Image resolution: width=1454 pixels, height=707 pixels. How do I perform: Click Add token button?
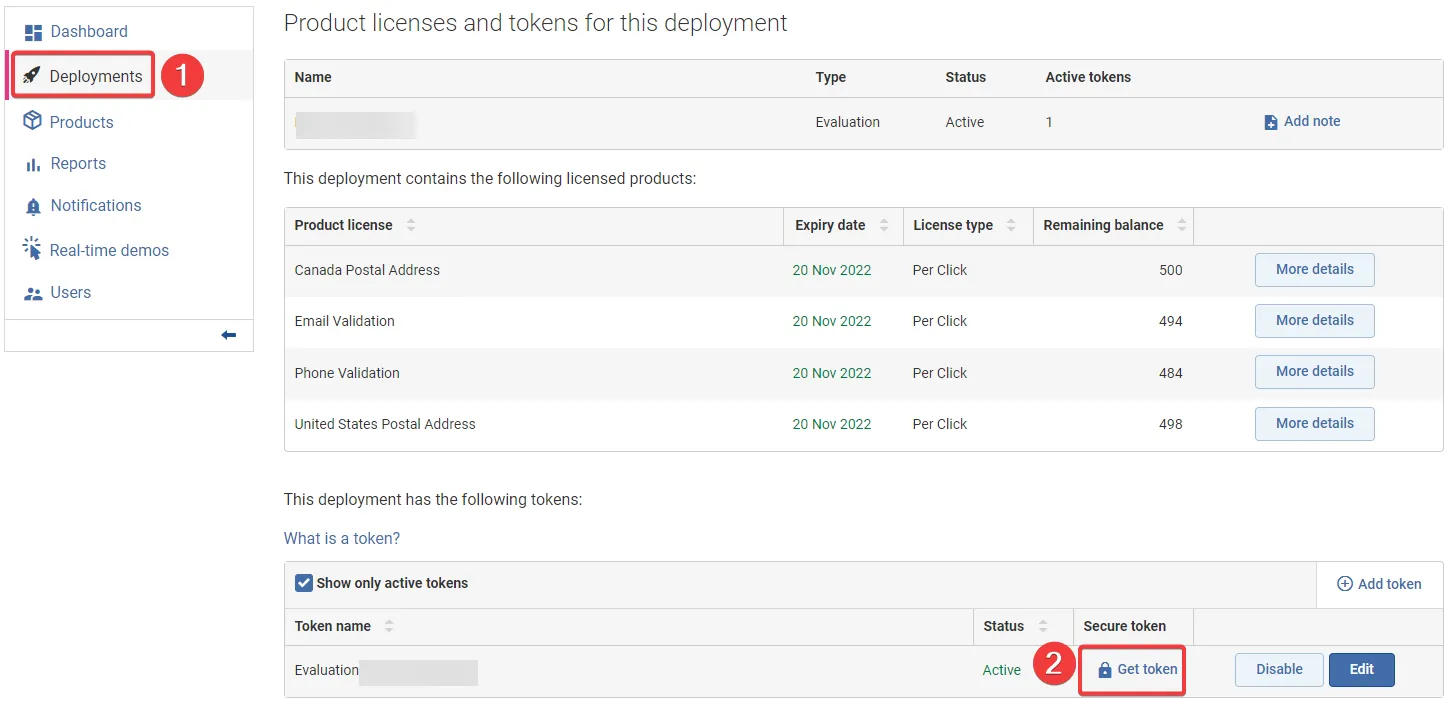[x=1379, y=584]
